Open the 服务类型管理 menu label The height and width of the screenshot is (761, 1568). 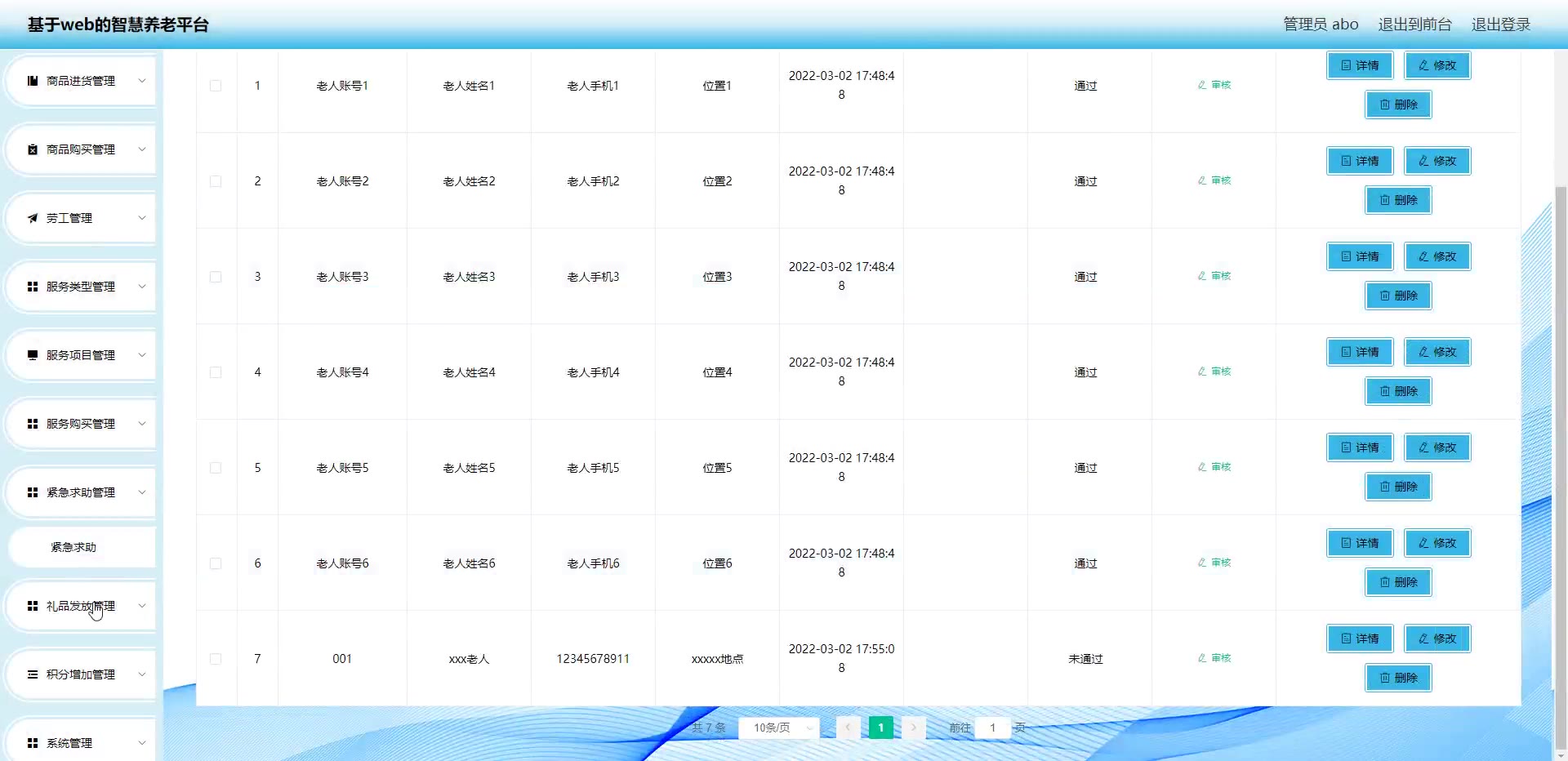coord(81,287)
